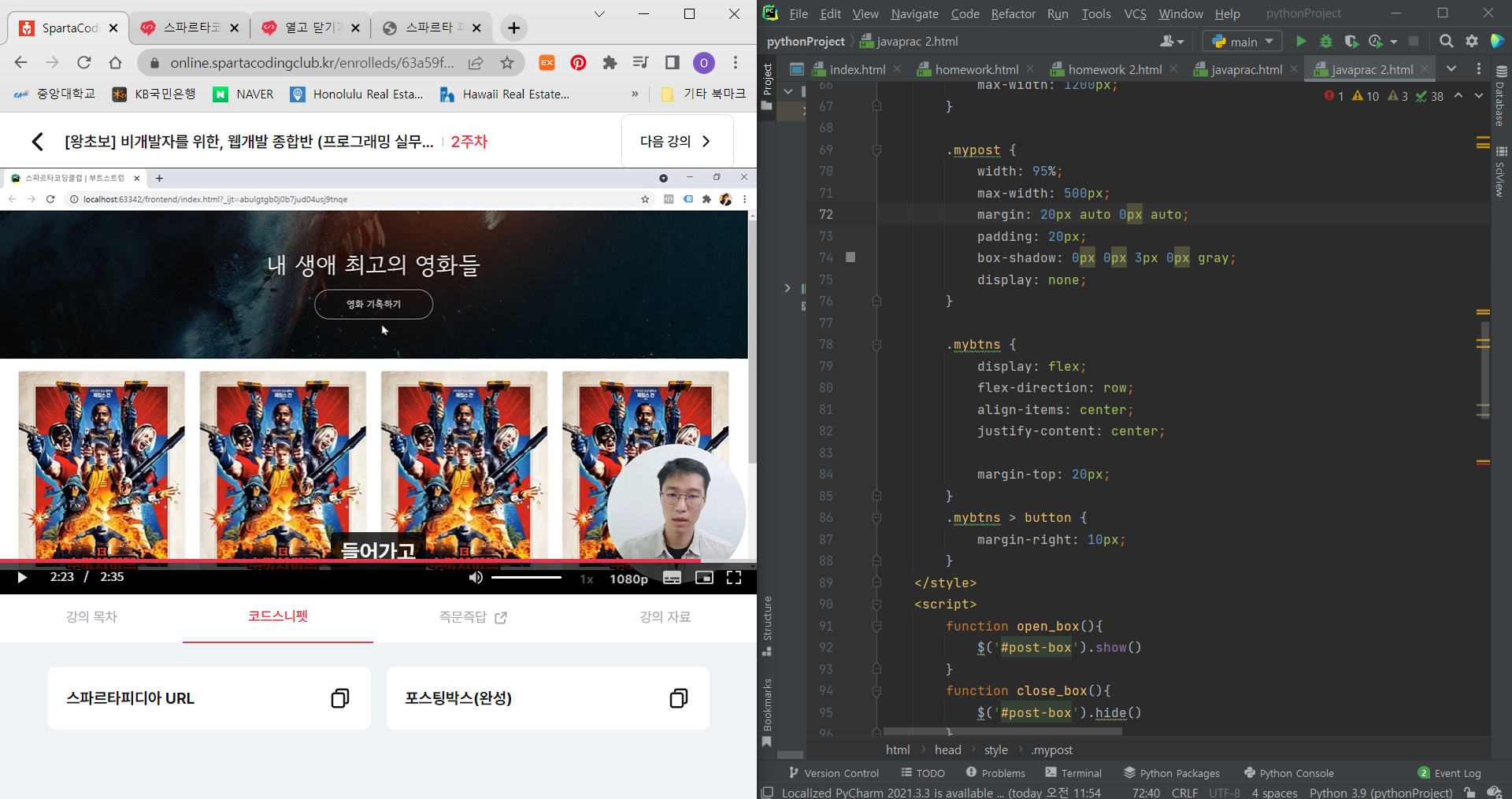Open Chrome side panel icon

tap(672, 63)
